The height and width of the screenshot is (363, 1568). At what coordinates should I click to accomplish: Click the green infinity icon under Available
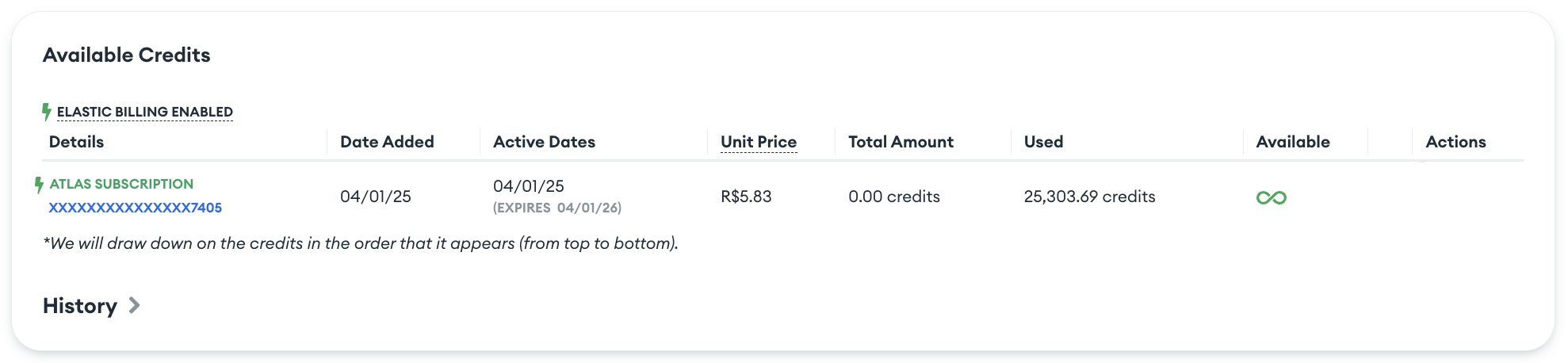pyautogui.click(x=1271, y=197)
